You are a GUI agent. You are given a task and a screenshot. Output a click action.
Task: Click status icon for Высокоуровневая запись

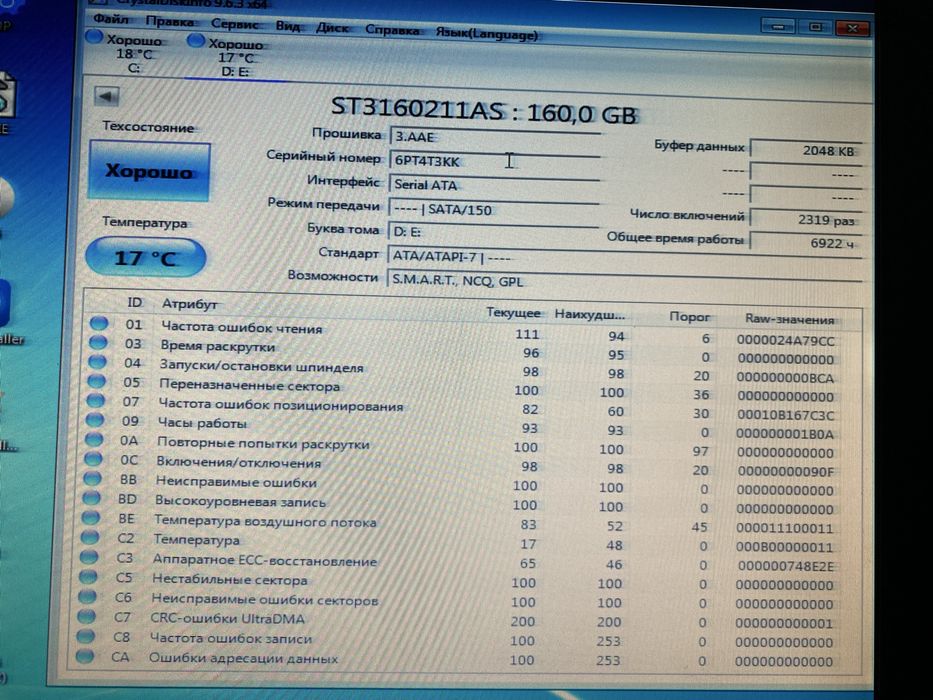(91, 498)
